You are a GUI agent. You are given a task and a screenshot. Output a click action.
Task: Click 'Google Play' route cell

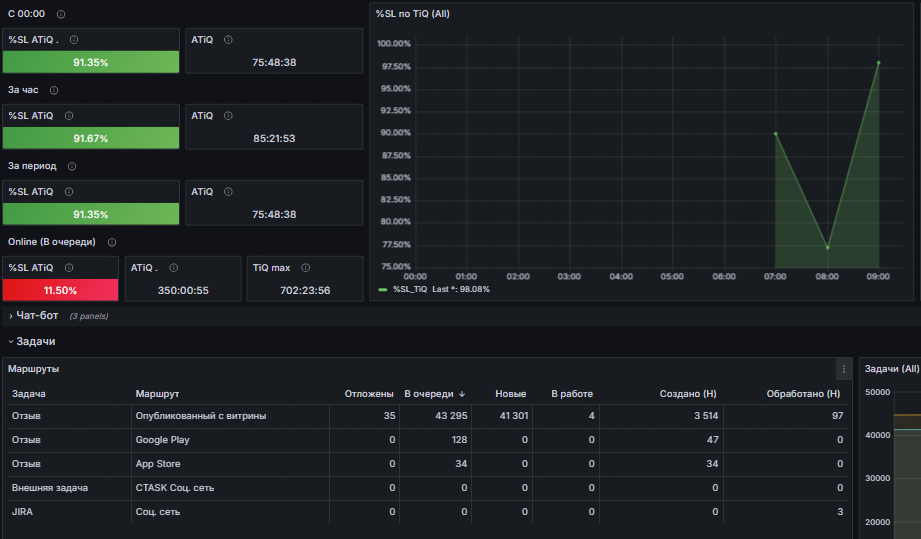click(163, 440)
